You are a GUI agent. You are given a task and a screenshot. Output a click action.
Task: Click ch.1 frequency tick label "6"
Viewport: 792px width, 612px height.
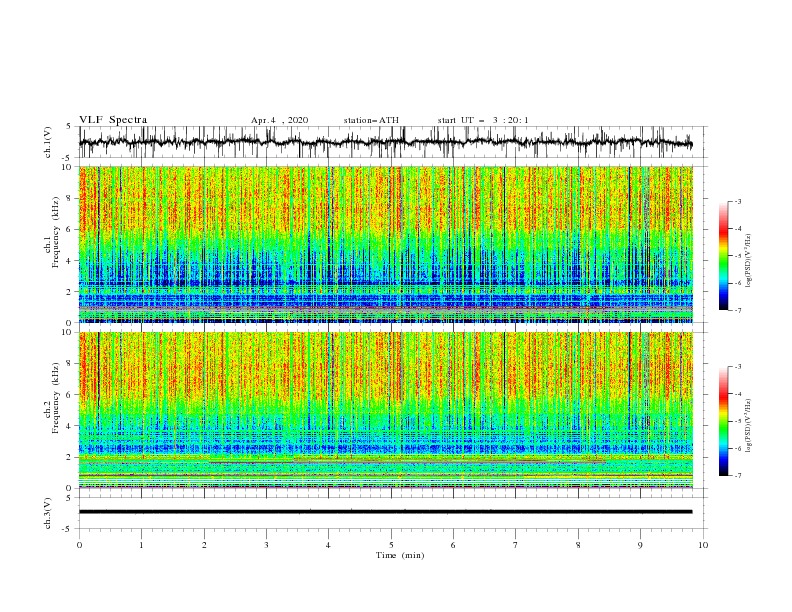tap(71, 229)
